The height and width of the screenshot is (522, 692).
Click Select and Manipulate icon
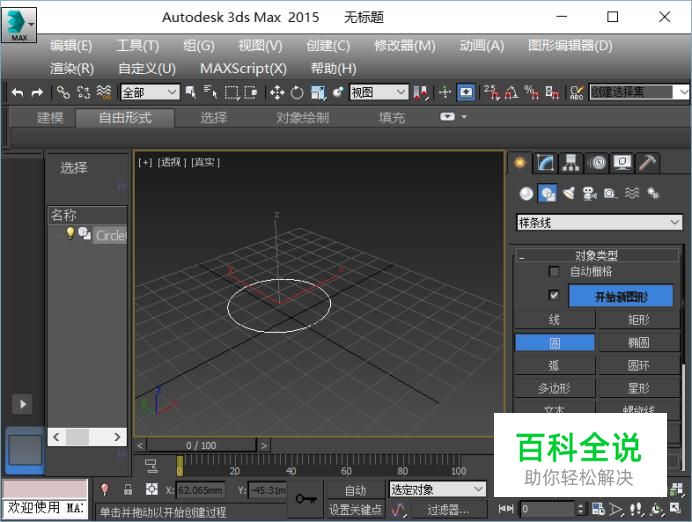[445, 93]
